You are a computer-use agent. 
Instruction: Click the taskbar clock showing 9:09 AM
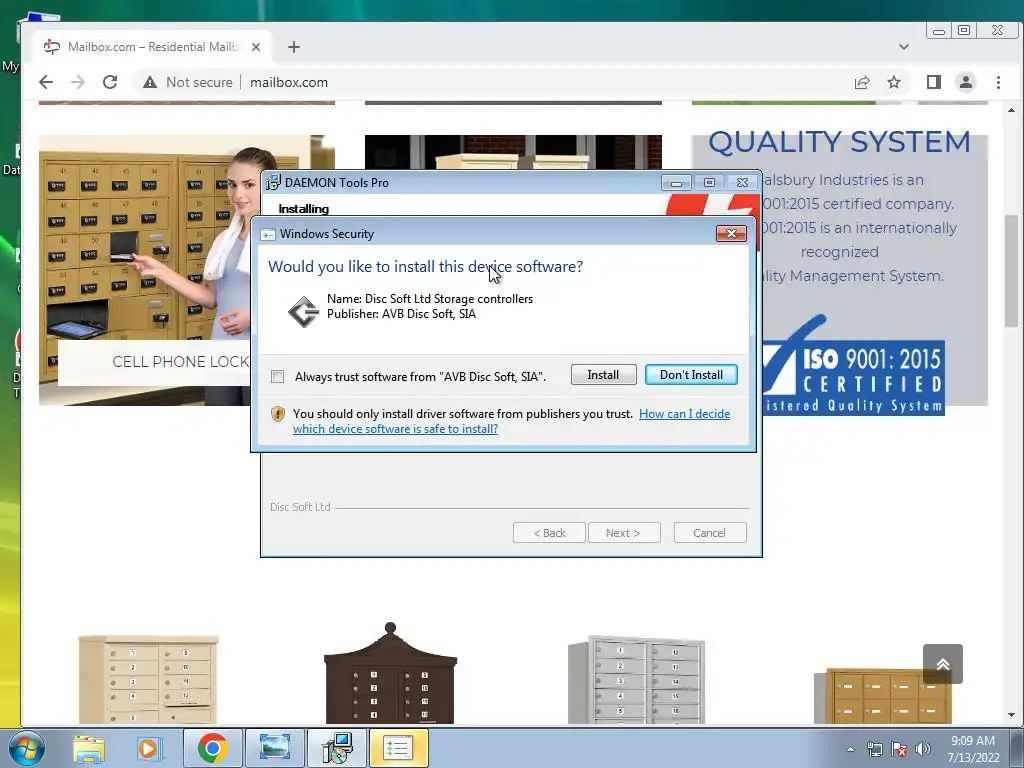(x=973, y=749)
